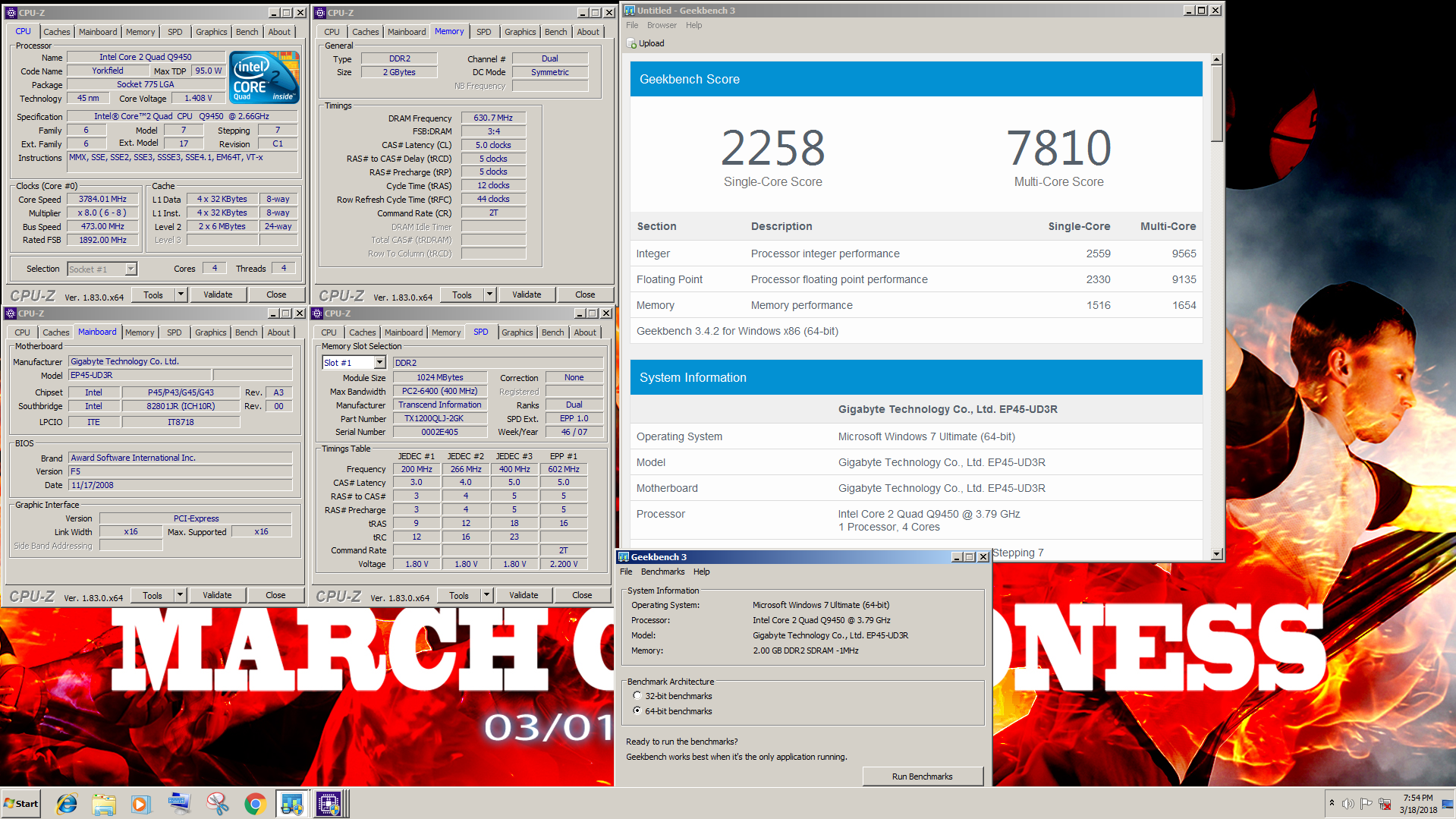
Task: Click the Single-Core score 2258
Action: (x=772, y=148)
